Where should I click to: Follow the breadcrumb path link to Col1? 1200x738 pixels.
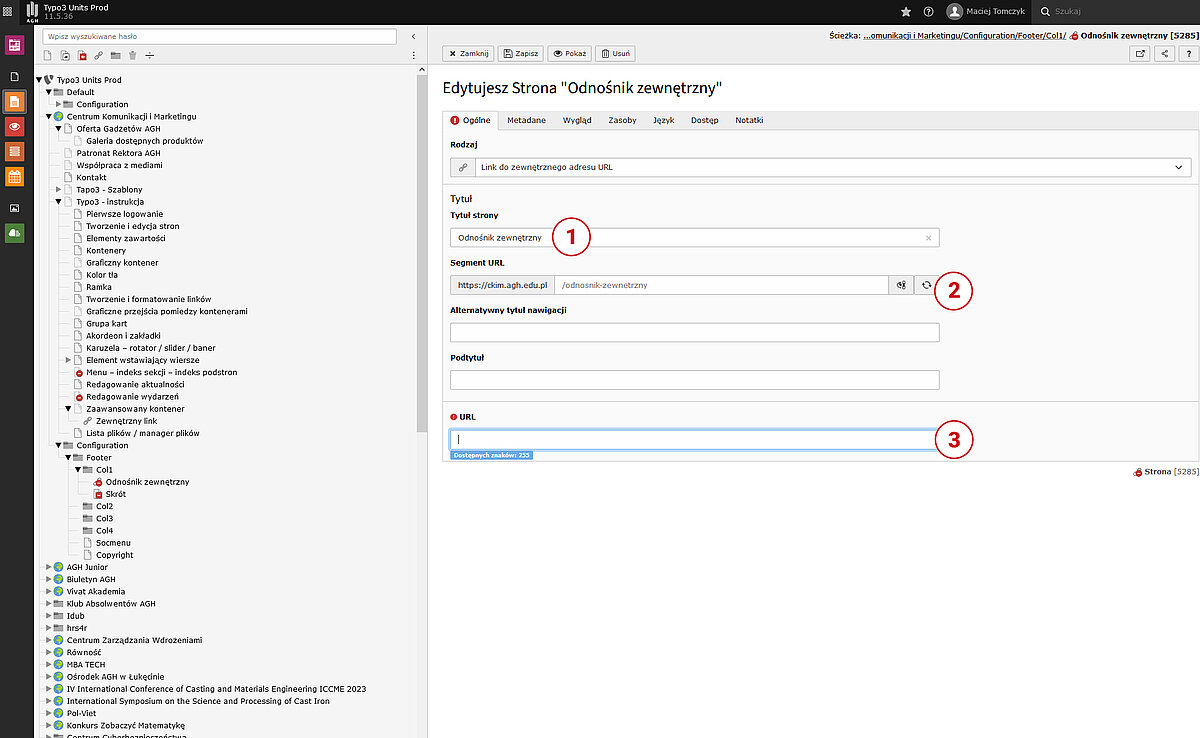coord(964,35)
